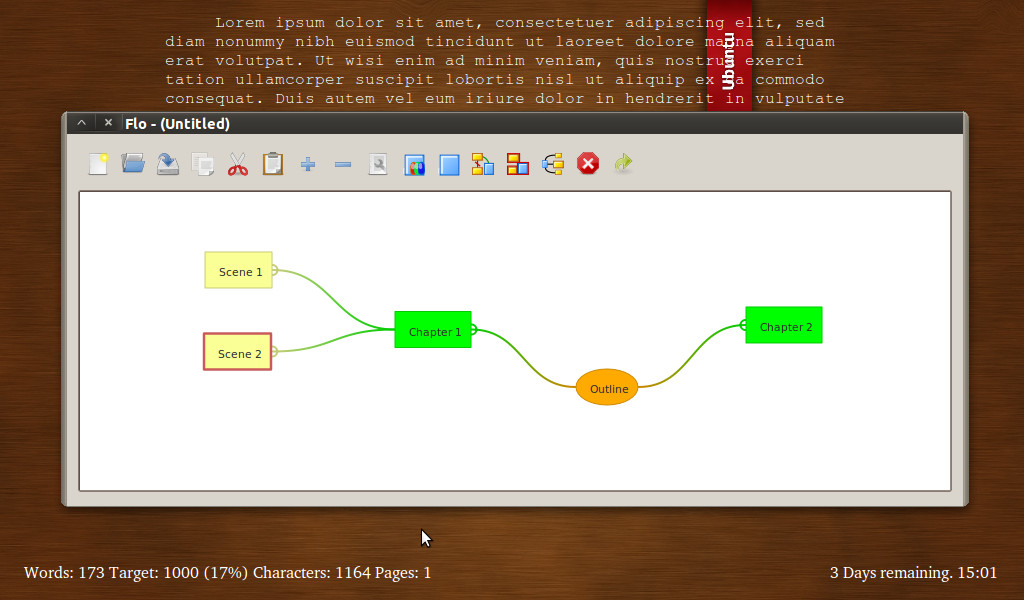
Task: Click the blue square shape icon
Action: pyautogui.click(x=449, y=165)
